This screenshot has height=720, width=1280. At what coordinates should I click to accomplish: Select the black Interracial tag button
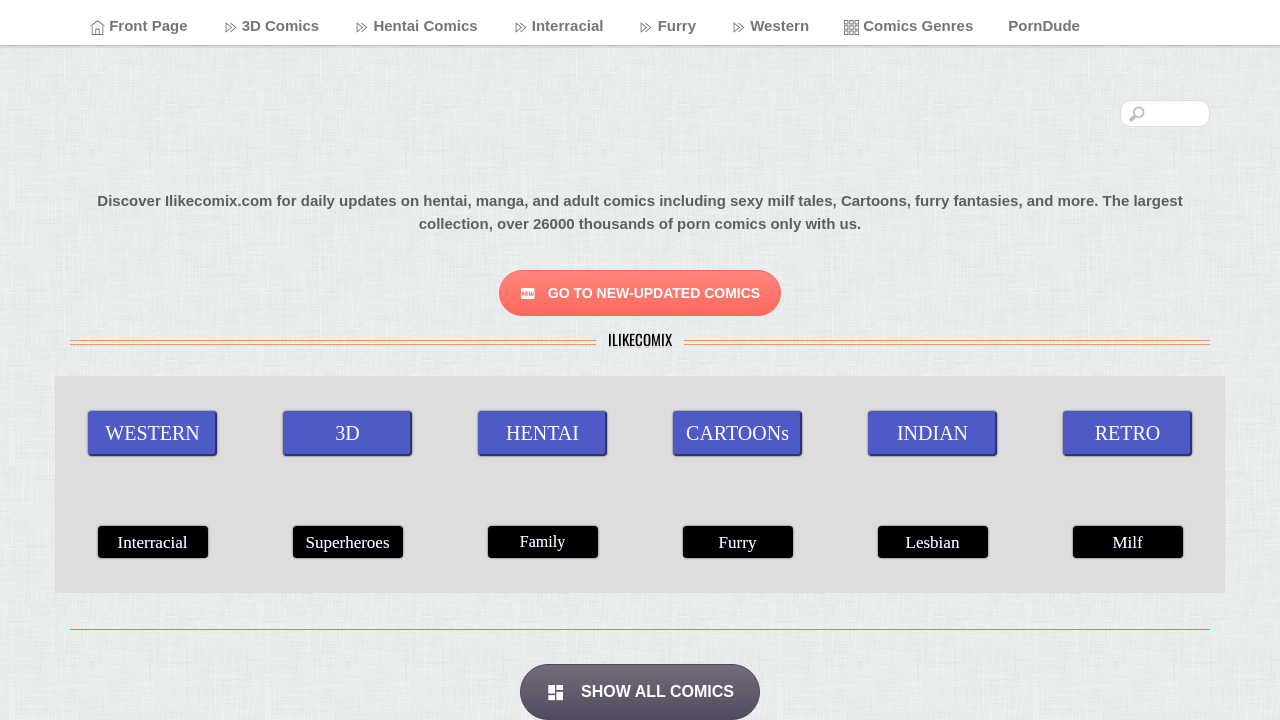pos(153,542)
